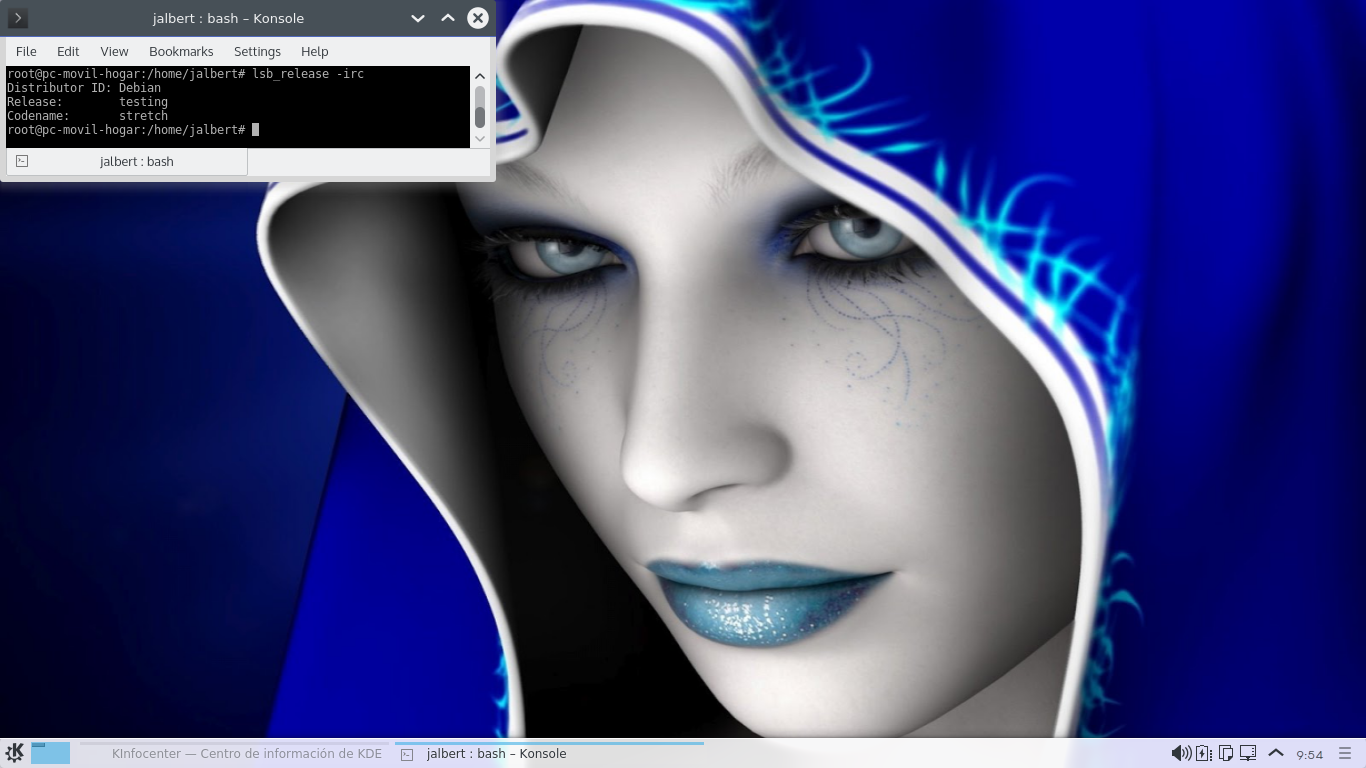Image resolution: width=1366 pixels, height=768 pixels.
Task: Open the clipboard tray icon
Action: (x=1225, y=753)
